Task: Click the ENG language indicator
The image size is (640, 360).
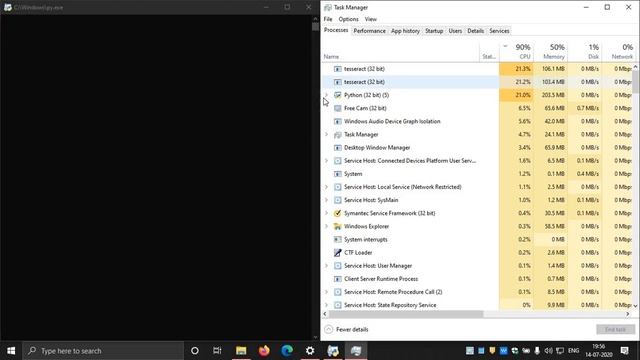Action: 573,351
